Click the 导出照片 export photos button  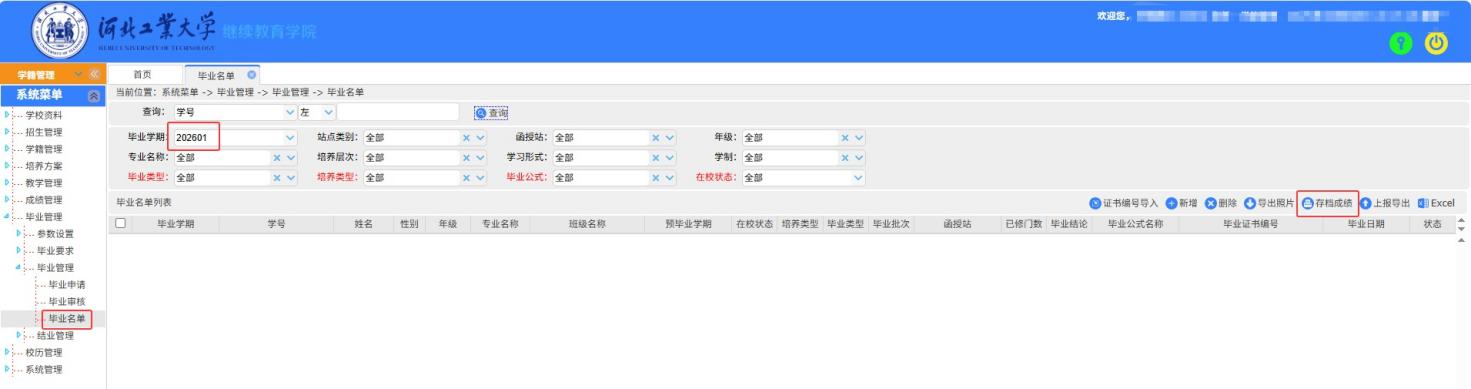[x=1269, y=203]
